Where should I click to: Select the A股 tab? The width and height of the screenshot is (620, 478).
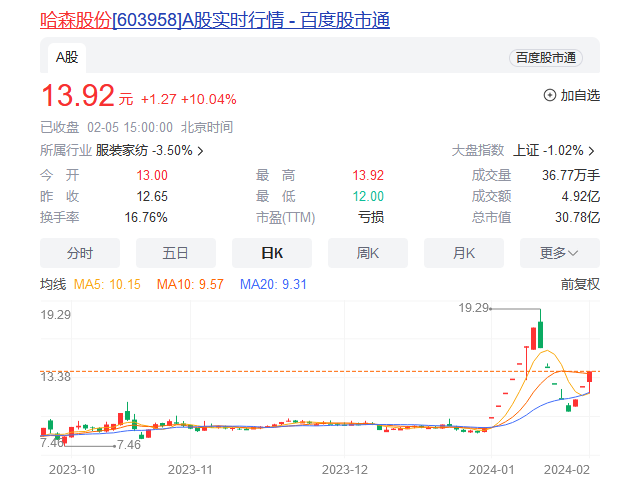pyautogui.click(x=68, y=57)
